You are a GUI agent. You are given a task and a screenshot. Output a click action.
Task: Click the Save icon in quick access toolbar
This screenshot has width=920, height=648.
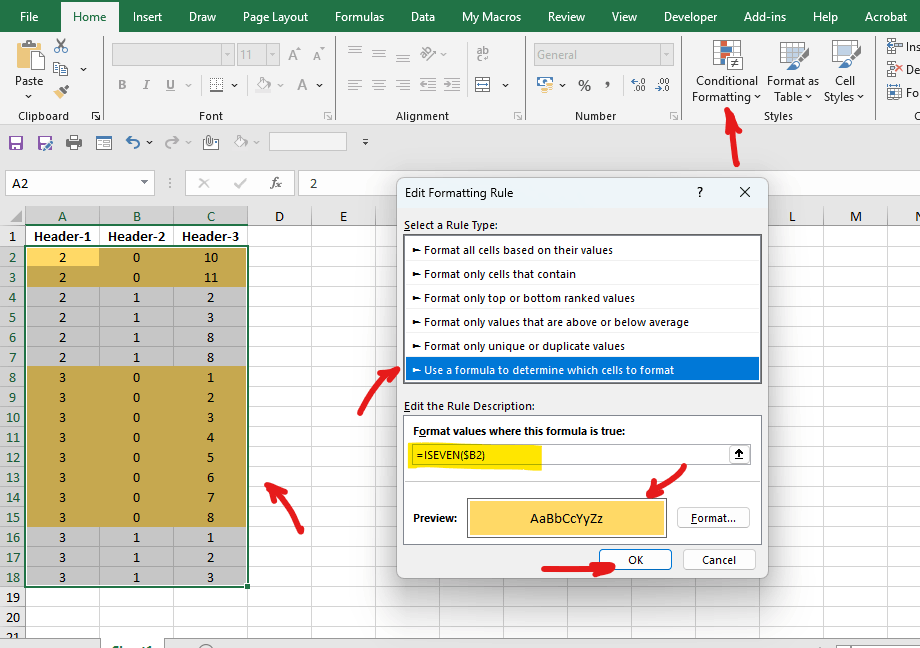[x=15, y=143]
